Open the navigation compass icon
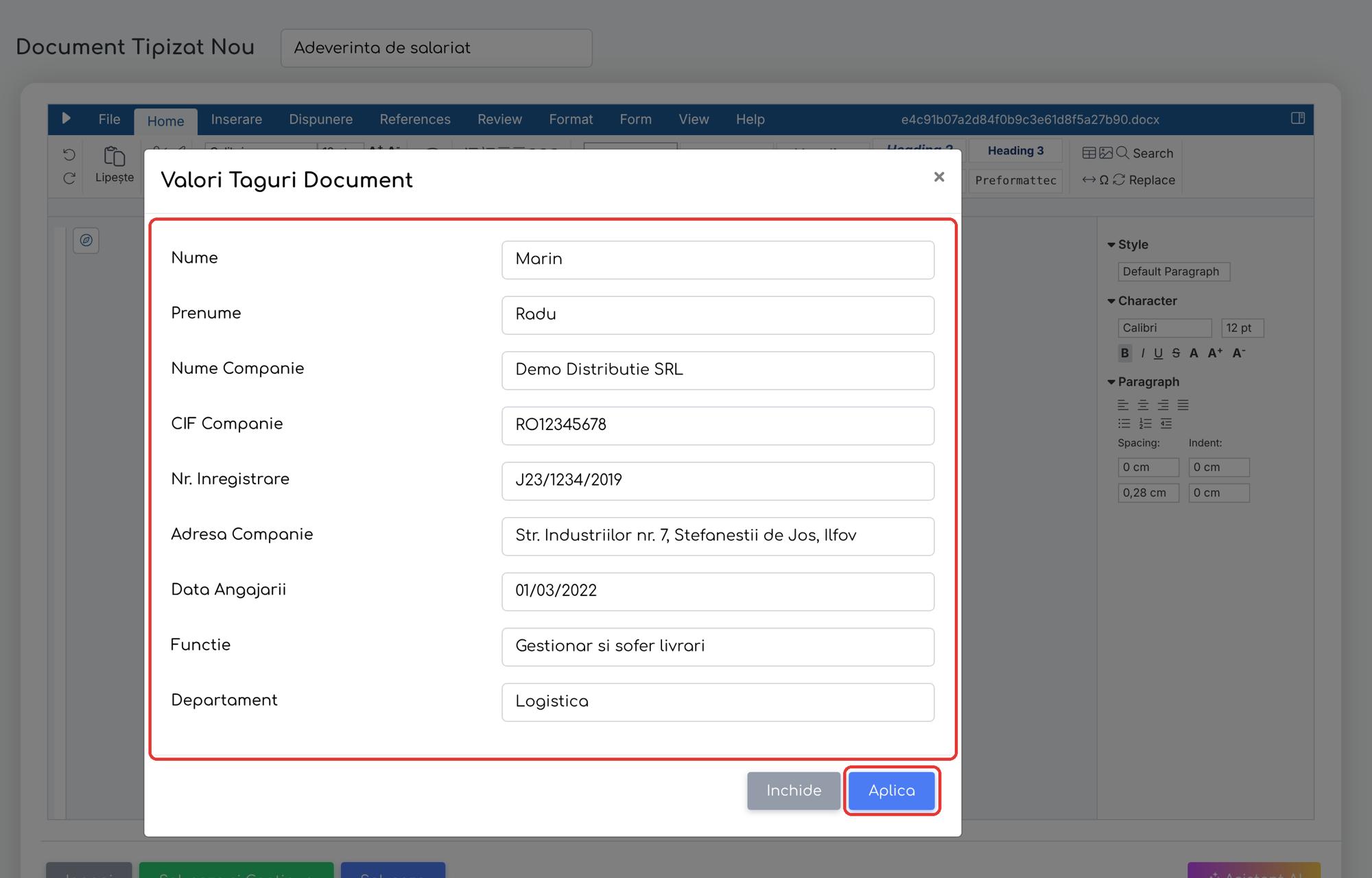 (x=86, y=240)
